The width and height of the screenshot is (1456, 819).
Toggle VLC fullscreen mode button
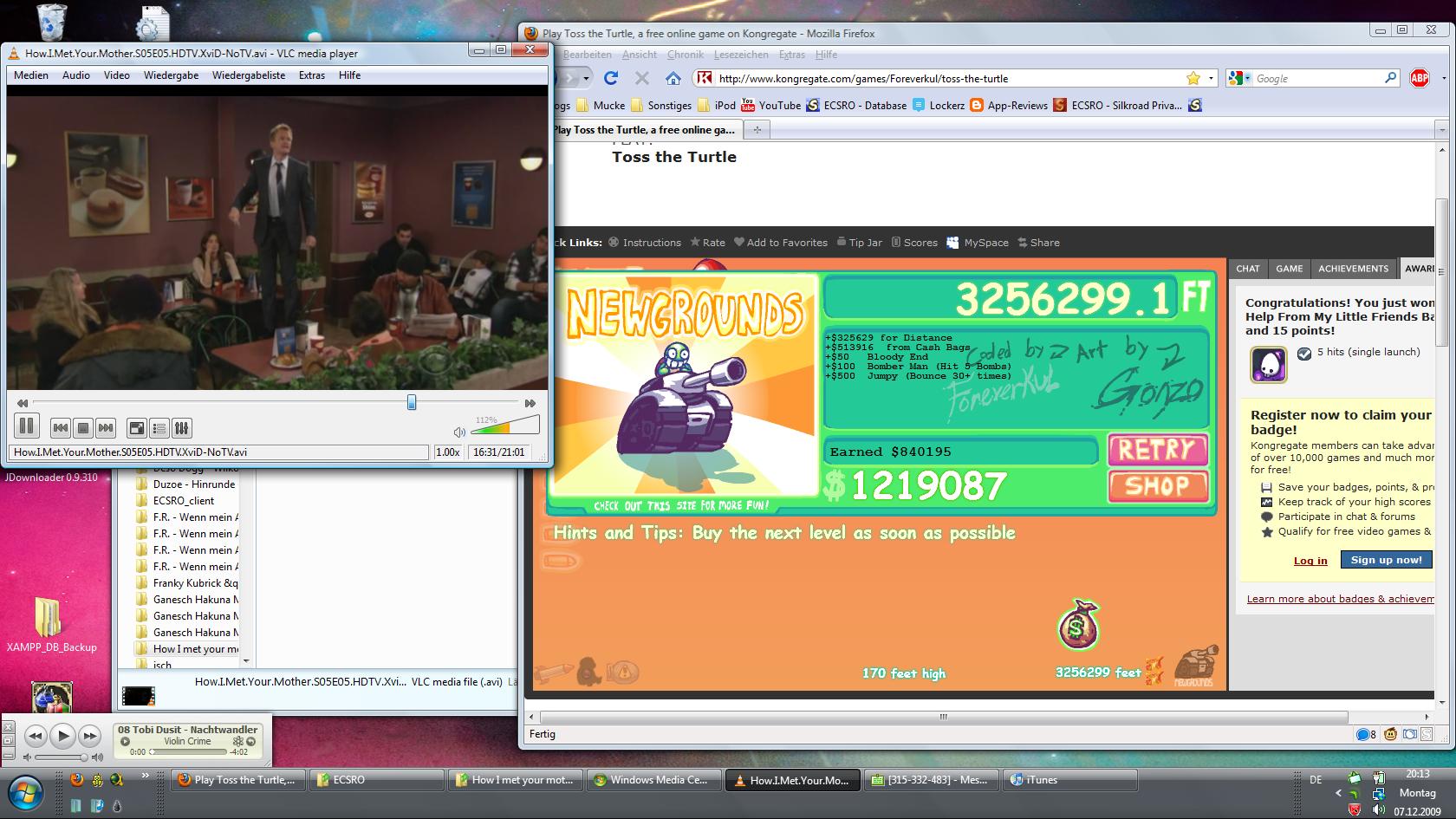[x=137, y=427]
